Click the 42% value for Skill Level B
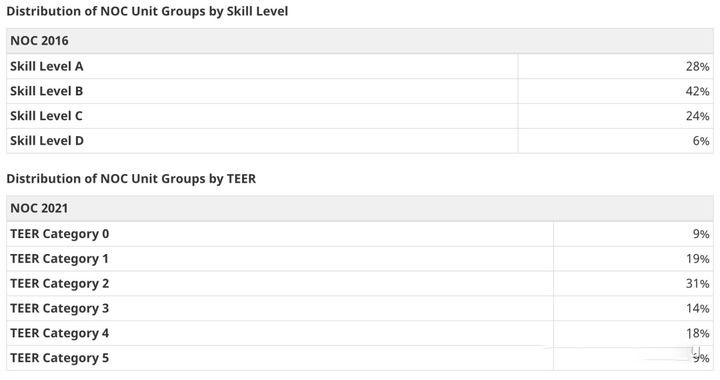 pos(698,91)
